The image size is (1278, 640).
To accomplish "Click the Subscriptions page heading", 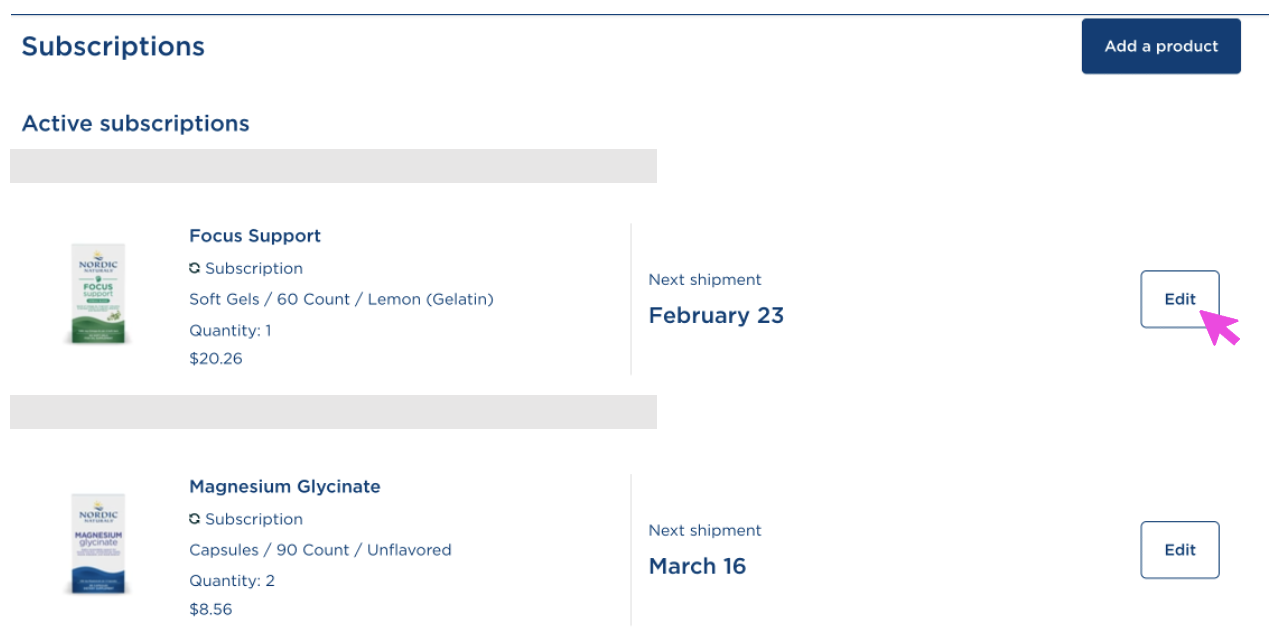I will (x=113, y=47).
